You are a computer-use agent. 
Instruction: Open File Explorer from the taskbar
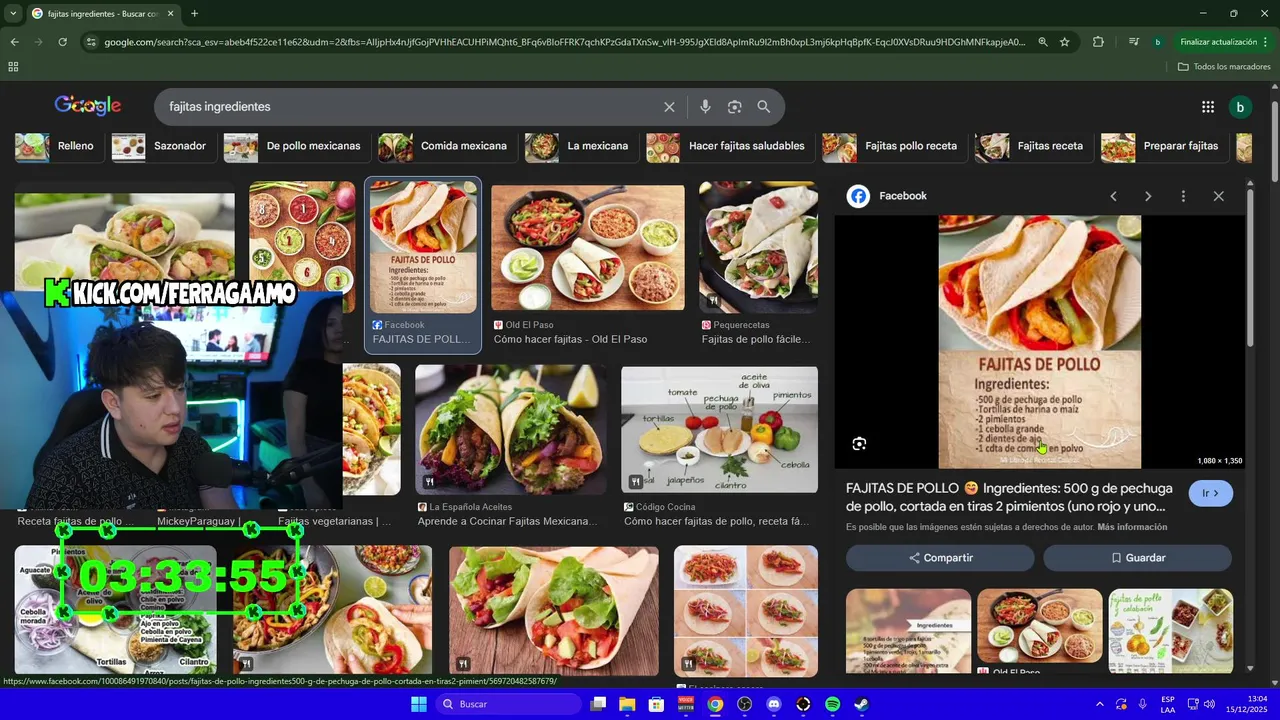[x=627, y=704]
